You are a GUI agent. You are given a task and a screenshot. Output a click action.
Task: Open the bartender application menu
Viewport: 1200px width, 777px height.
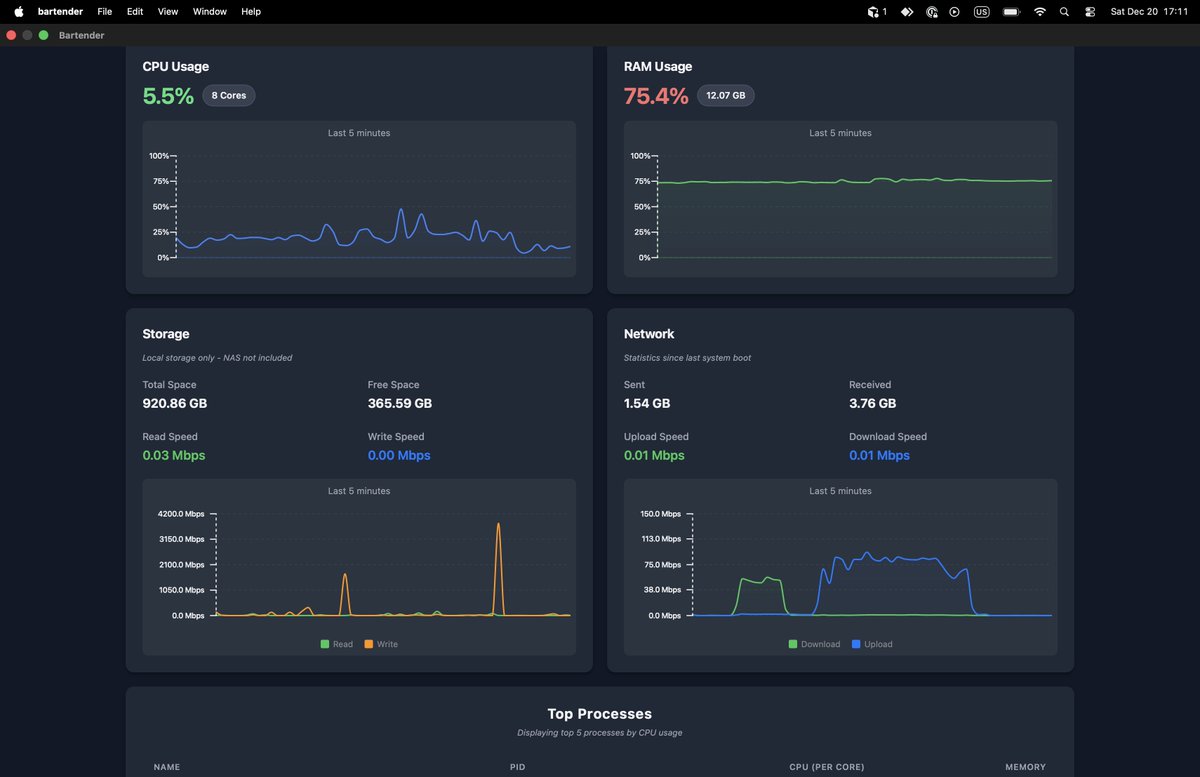[59, 12]
